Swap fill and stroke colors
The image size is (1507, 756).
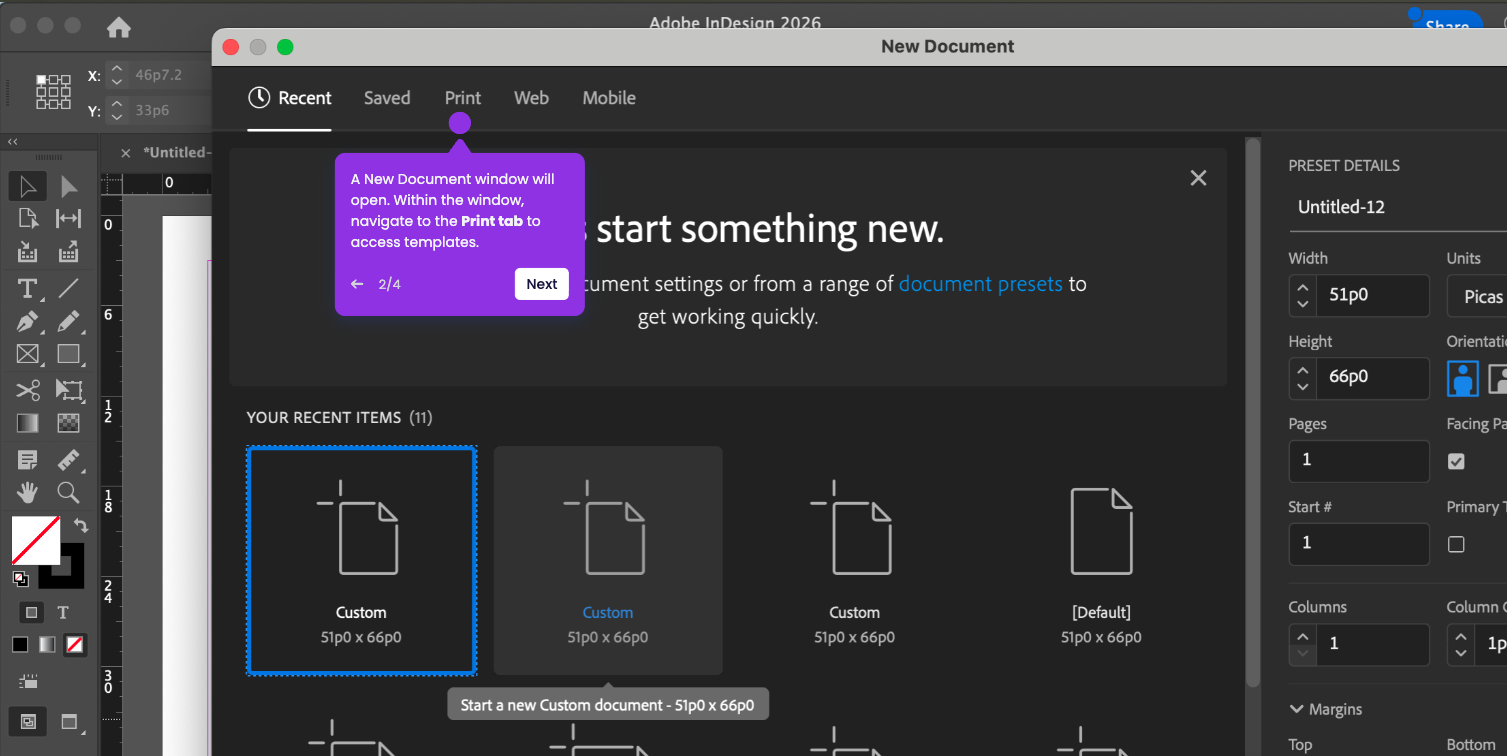(x=81, y=524)
